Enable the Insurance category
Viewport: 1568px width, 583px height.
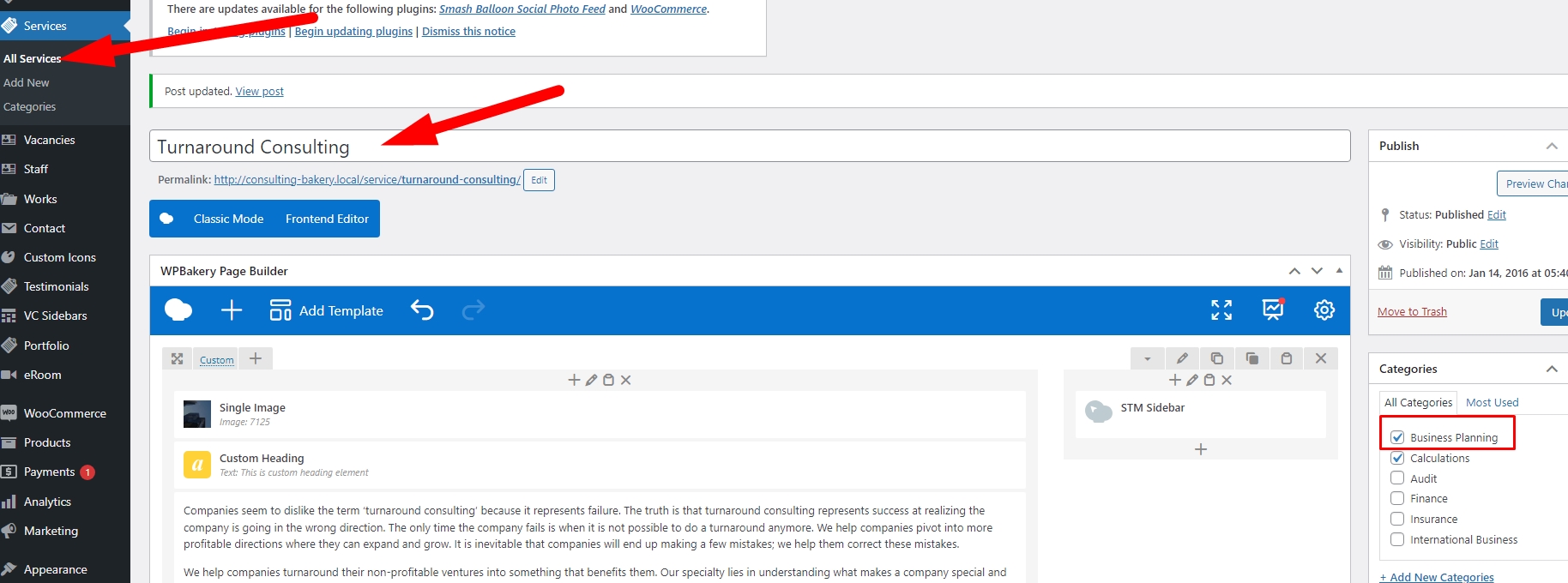1397,519
